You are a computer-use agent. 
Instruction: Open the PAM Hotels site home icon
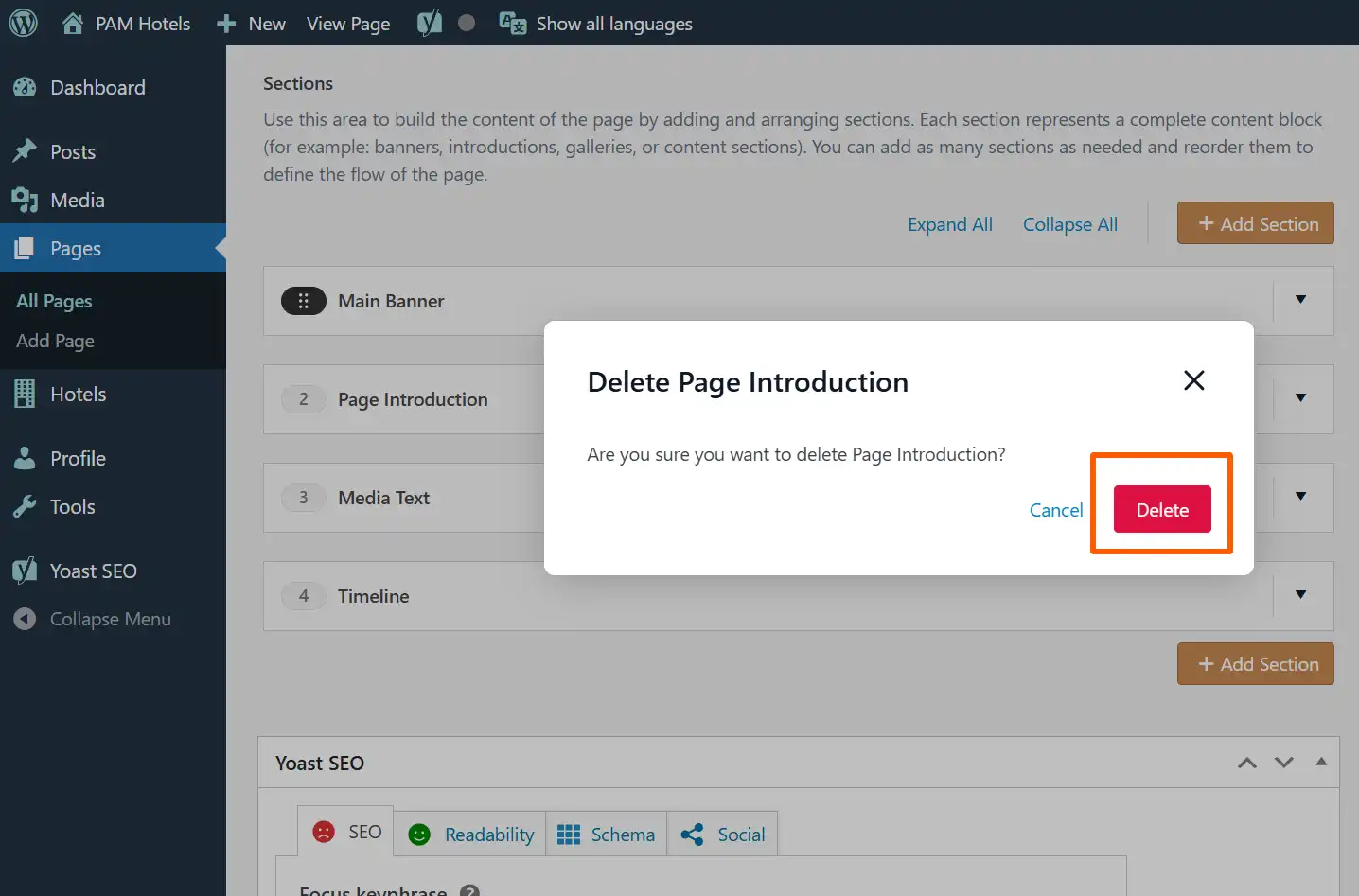point(73,24)
